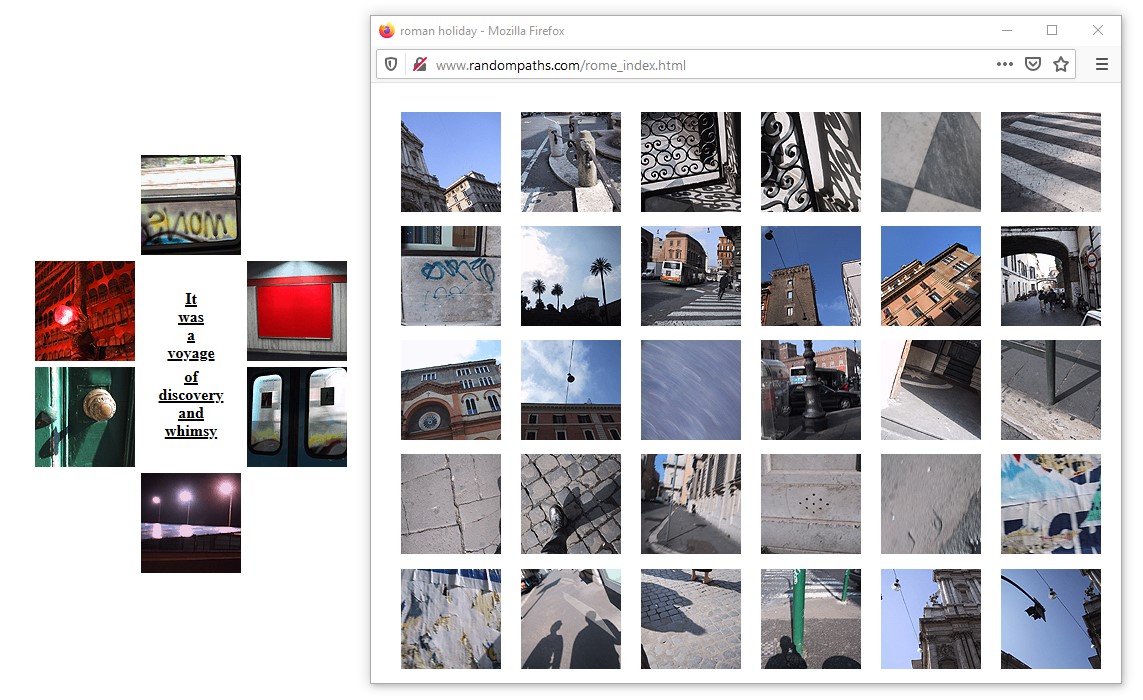Click the Firefox logo in title bar
The image size is (1143, 700).
(x=387, y=30)
